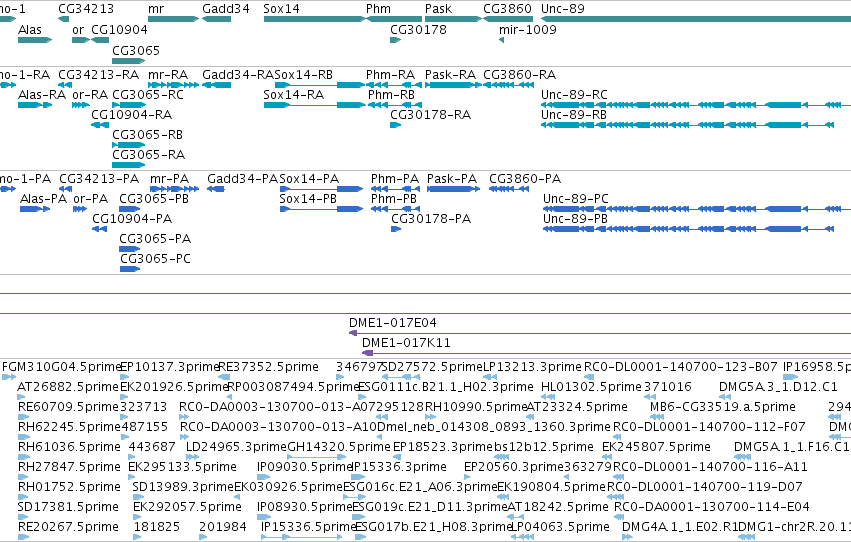Select BAC clone DME1-017E04

tap(600, 333)
